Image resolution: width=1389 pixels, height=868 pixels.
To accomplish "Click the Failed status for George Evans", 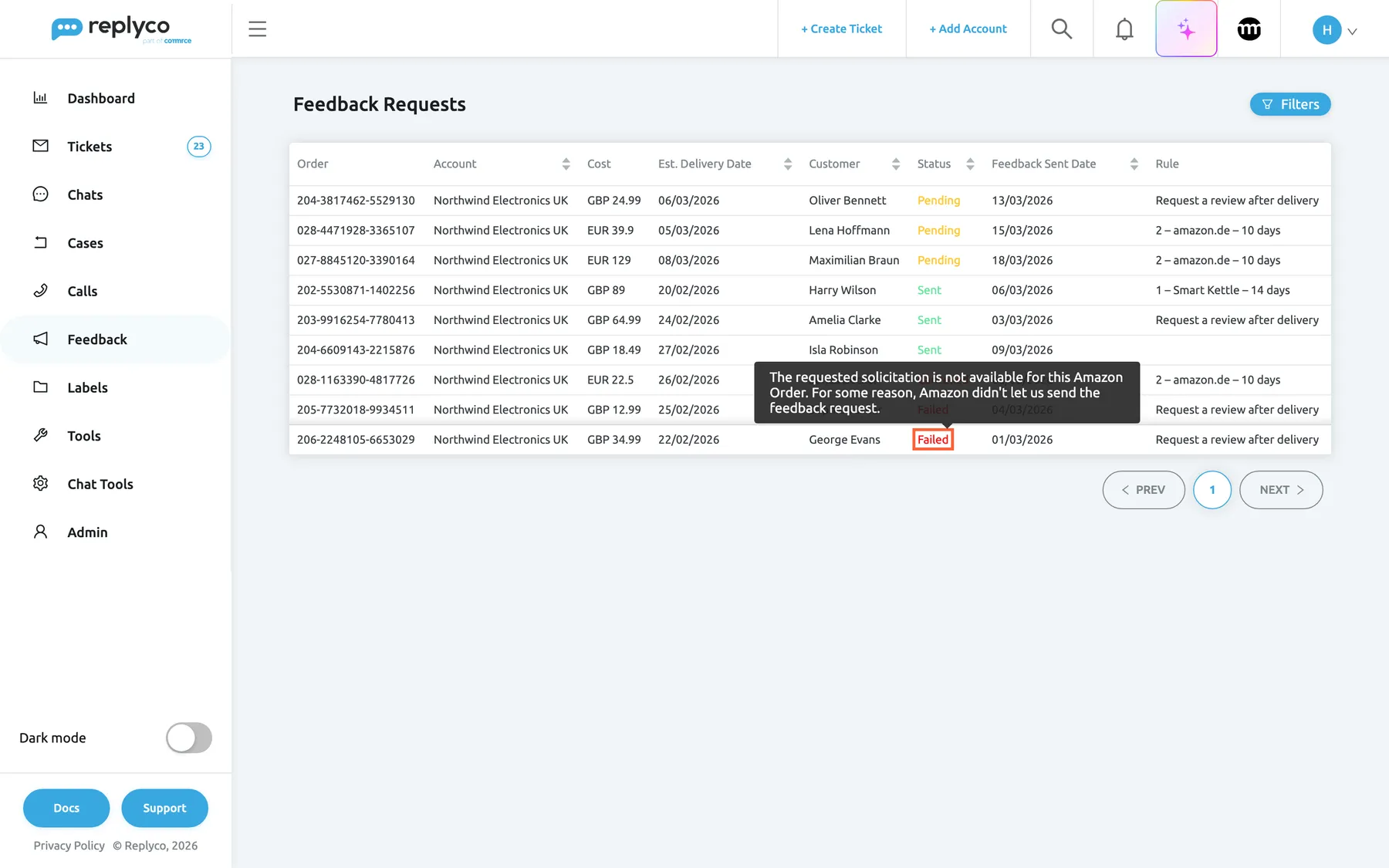I will (x=933, y=440).
